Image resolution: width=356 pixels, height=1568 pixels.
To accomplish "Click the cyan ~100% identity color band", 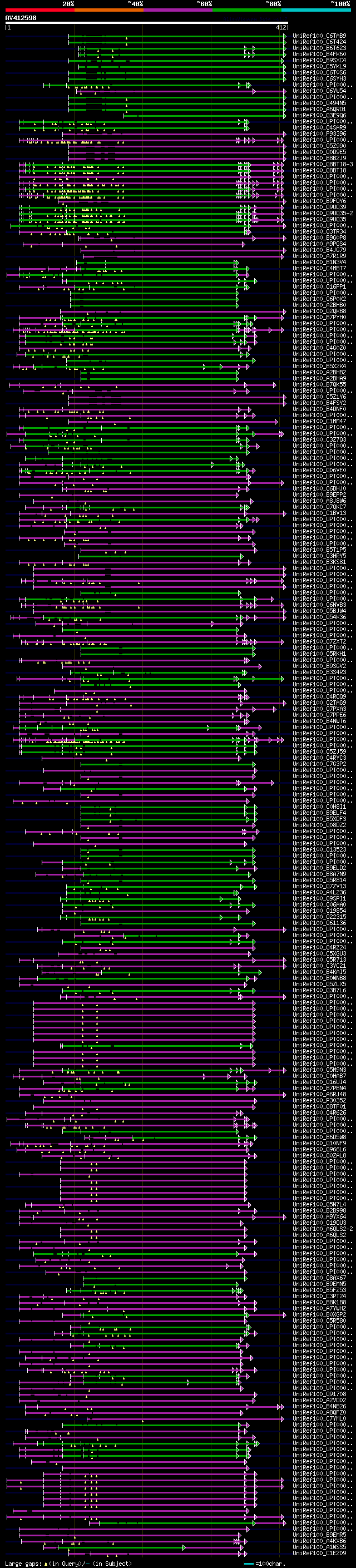I will coord(316,10).
